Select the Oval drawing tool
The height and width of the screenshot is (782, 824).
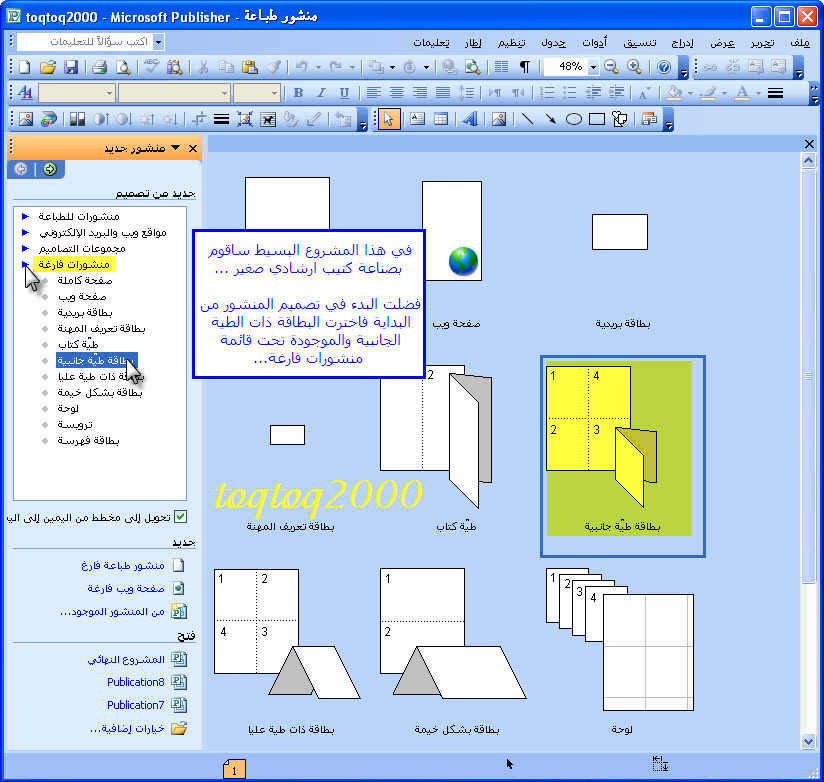[574, 118]
